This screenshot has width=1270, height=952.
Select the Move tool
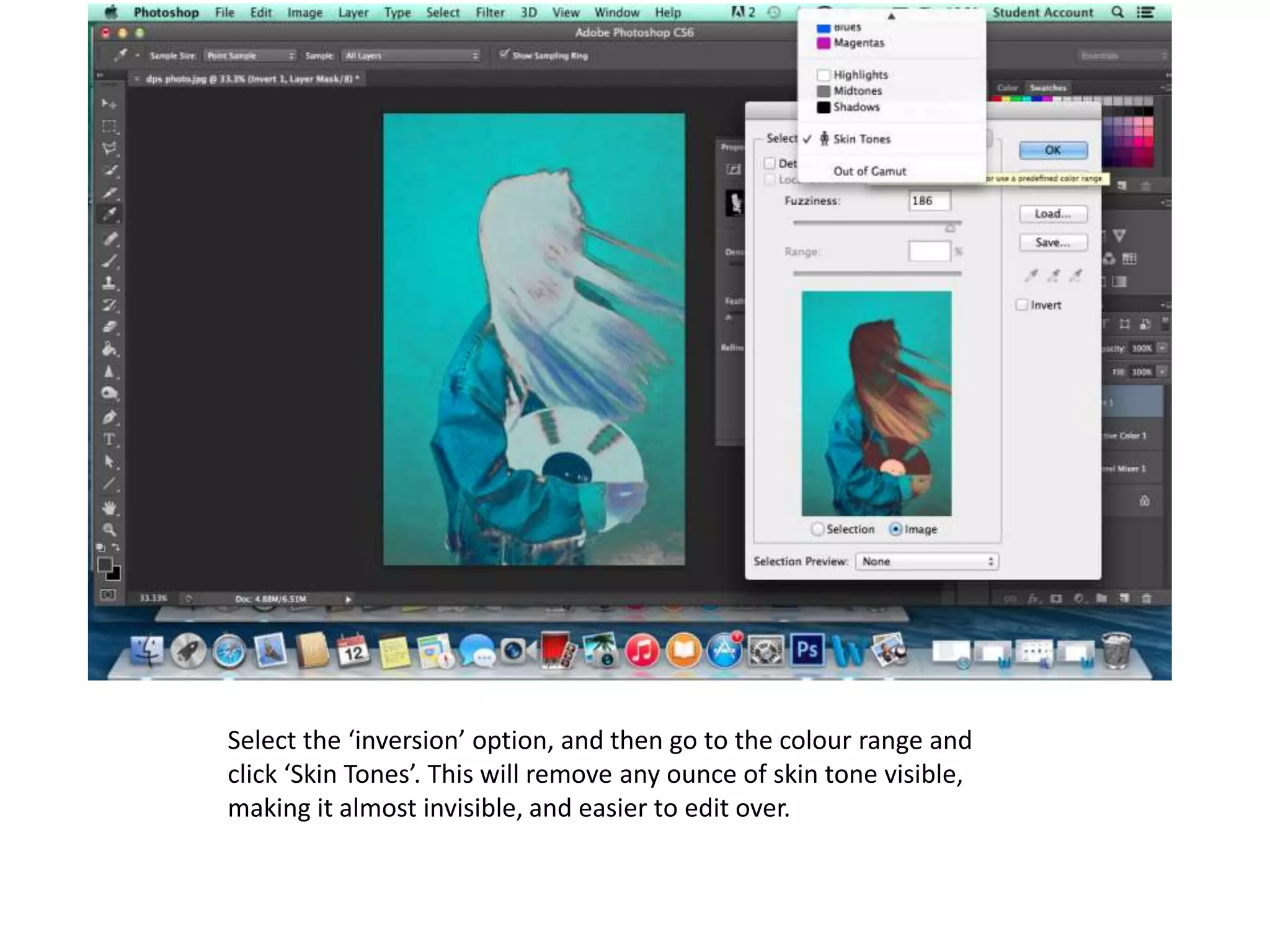pos(109,104)
